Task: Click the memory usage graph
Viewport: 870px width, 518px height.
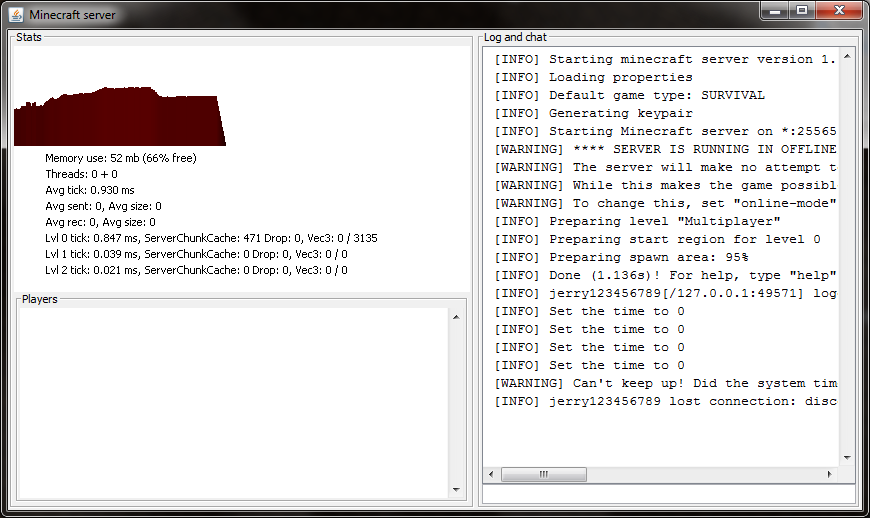Action: (120, 116)
